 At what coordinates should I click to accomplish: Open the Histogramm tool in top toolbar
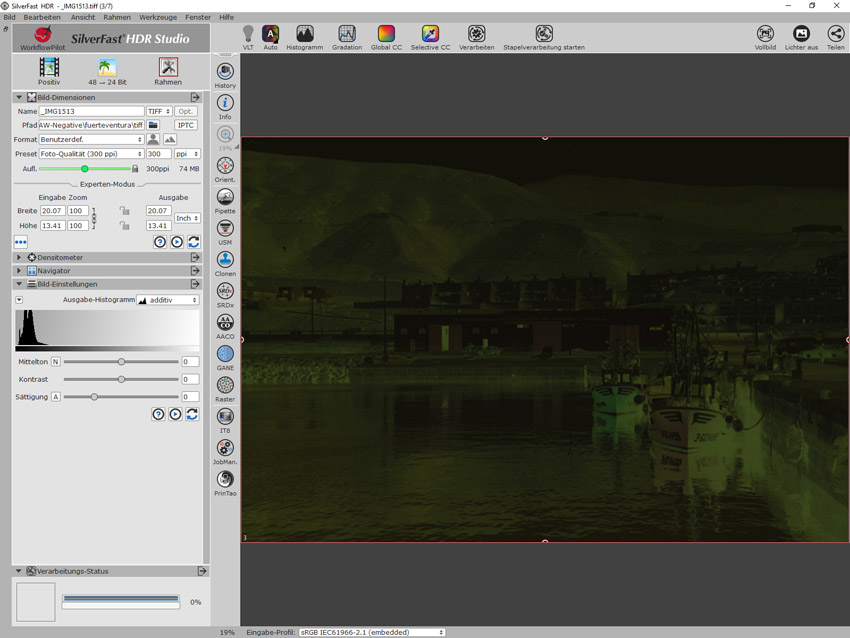point(304,35)
